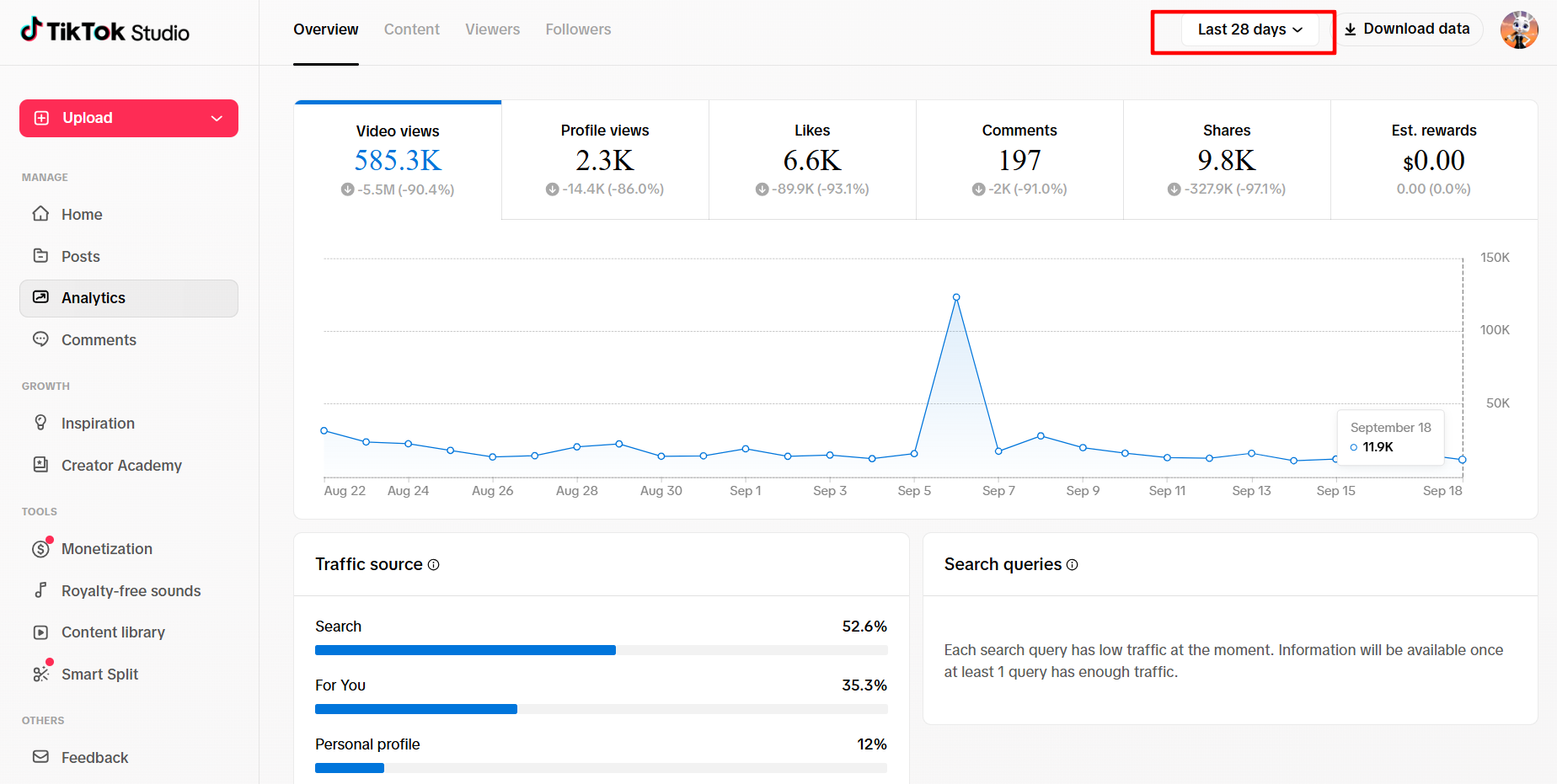Click the Search queries info icon
This screenshot has height=784, width=1557.
(x=1073, y=565)
